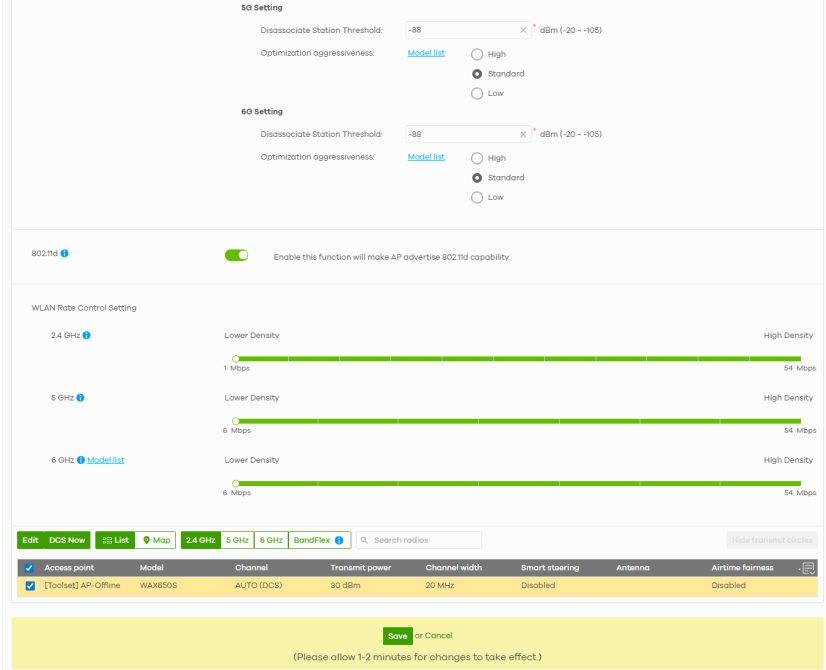Clear the 6G Disassociate Station Threshold field
The image size is (826, 670).
pos(523,134)
